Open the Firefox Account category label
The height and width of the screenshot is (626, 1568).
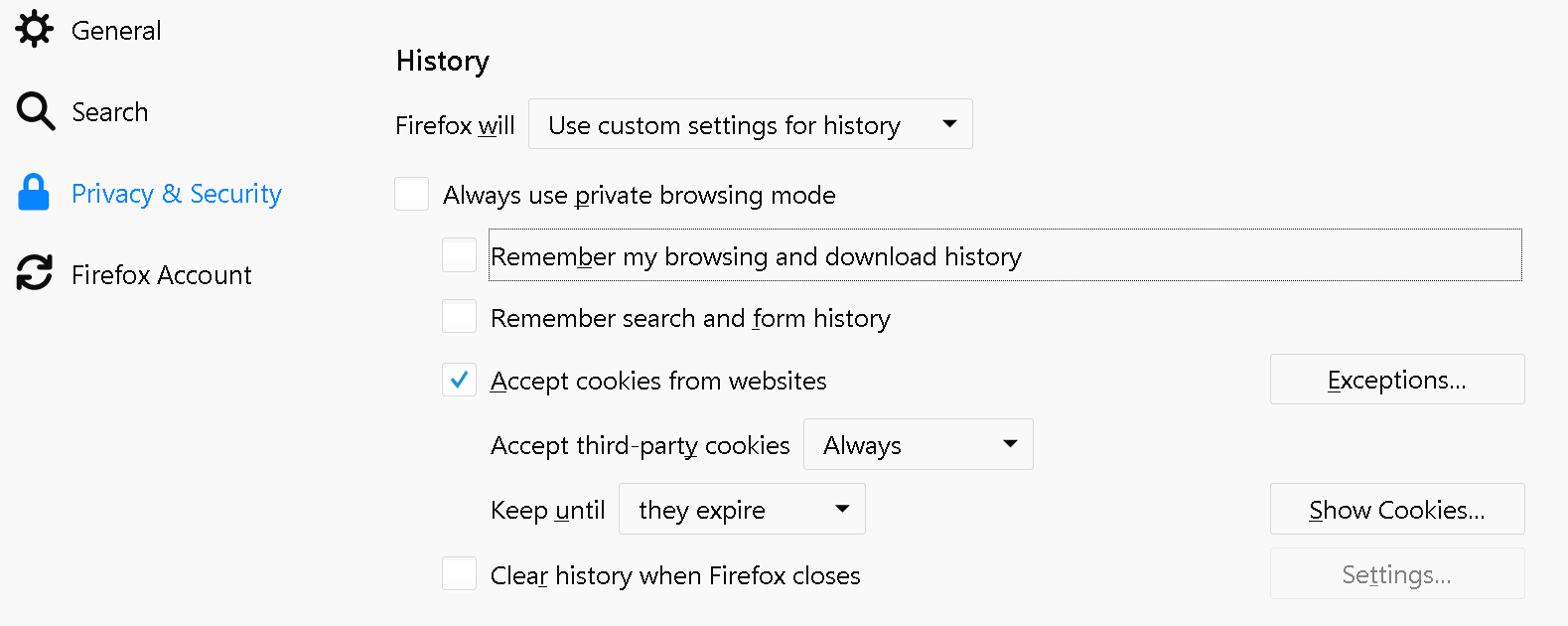coord(162,275)
